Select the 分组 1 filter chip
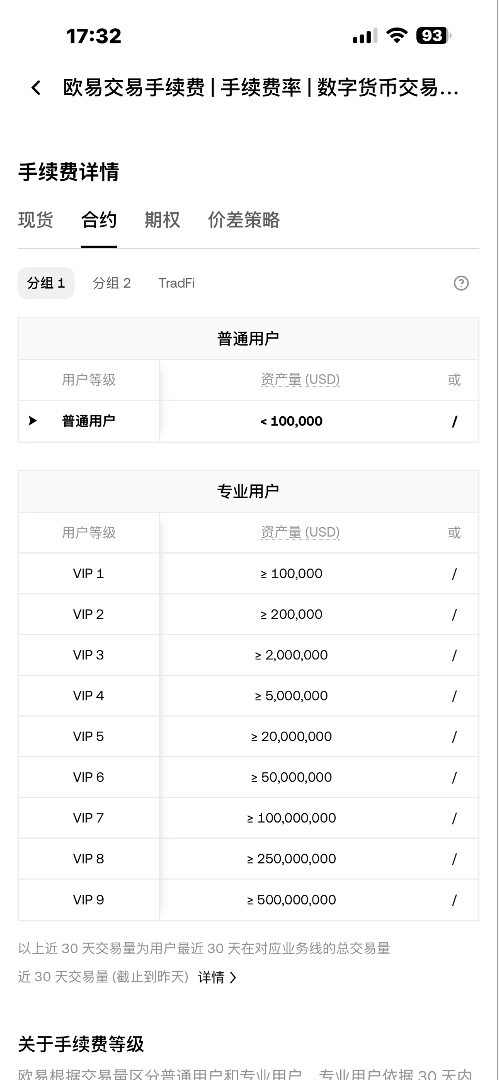 [x=45, y=283]
